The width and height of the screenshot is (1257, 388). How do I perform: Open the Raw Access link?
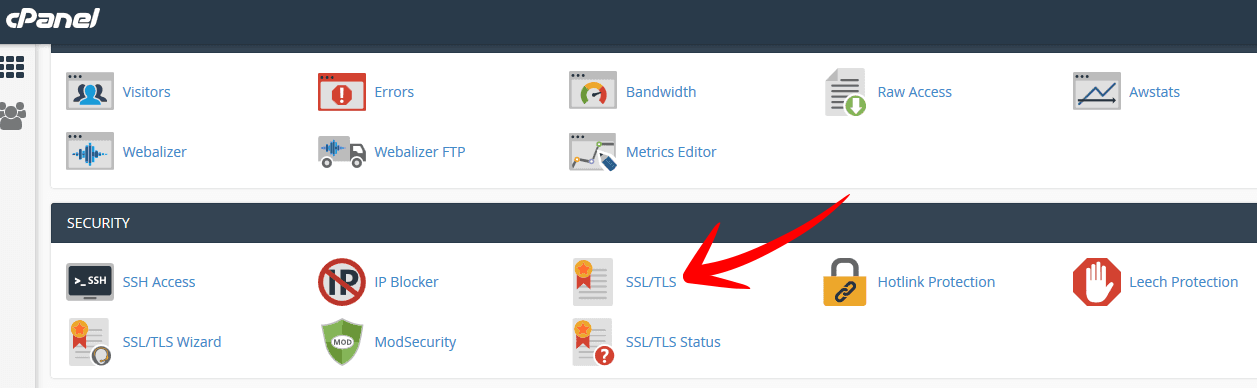[915, 92]
